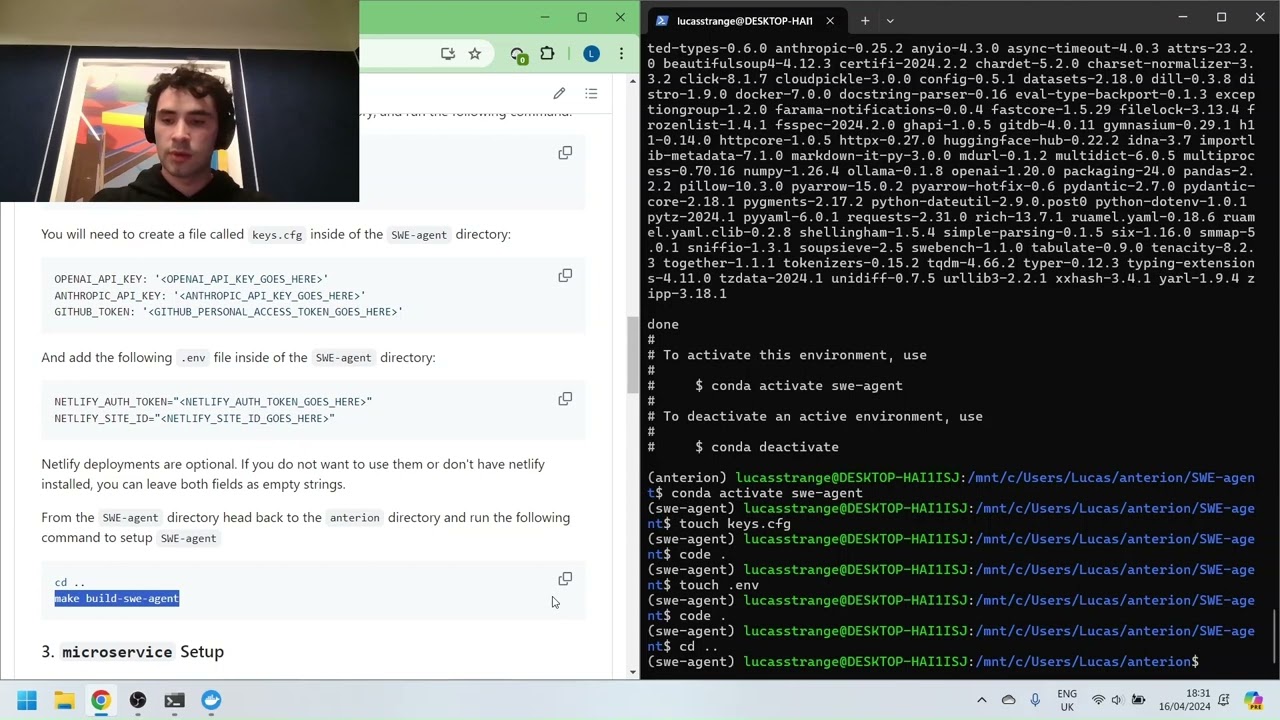This screenshot has height=720, width=1280.
Task: Click the terminal prompt at /mnt/c/Users/Lucas/anterion$
Action: click(x=923, y=662)
